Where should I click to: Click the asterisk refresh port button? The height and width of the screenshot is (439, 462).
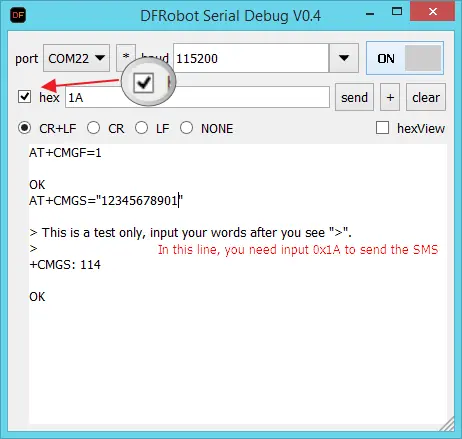[126, 57]
